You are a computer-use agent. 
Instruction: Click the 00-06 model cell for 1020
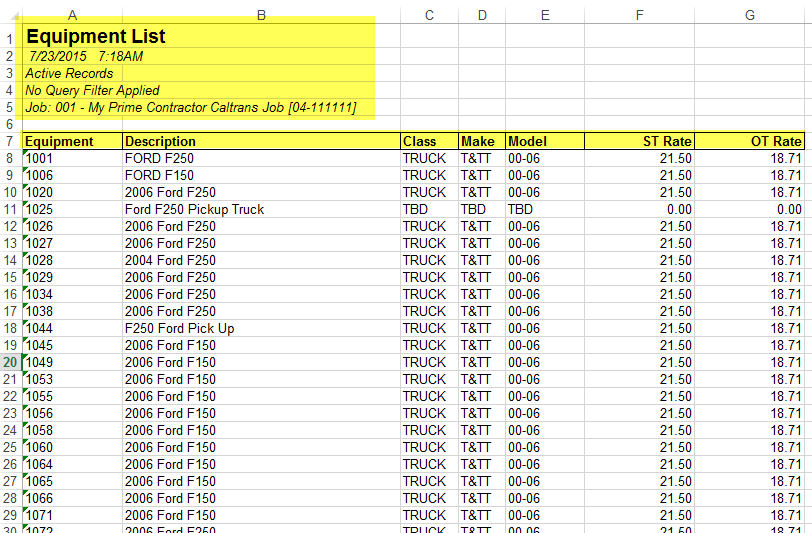click(545, 192)
